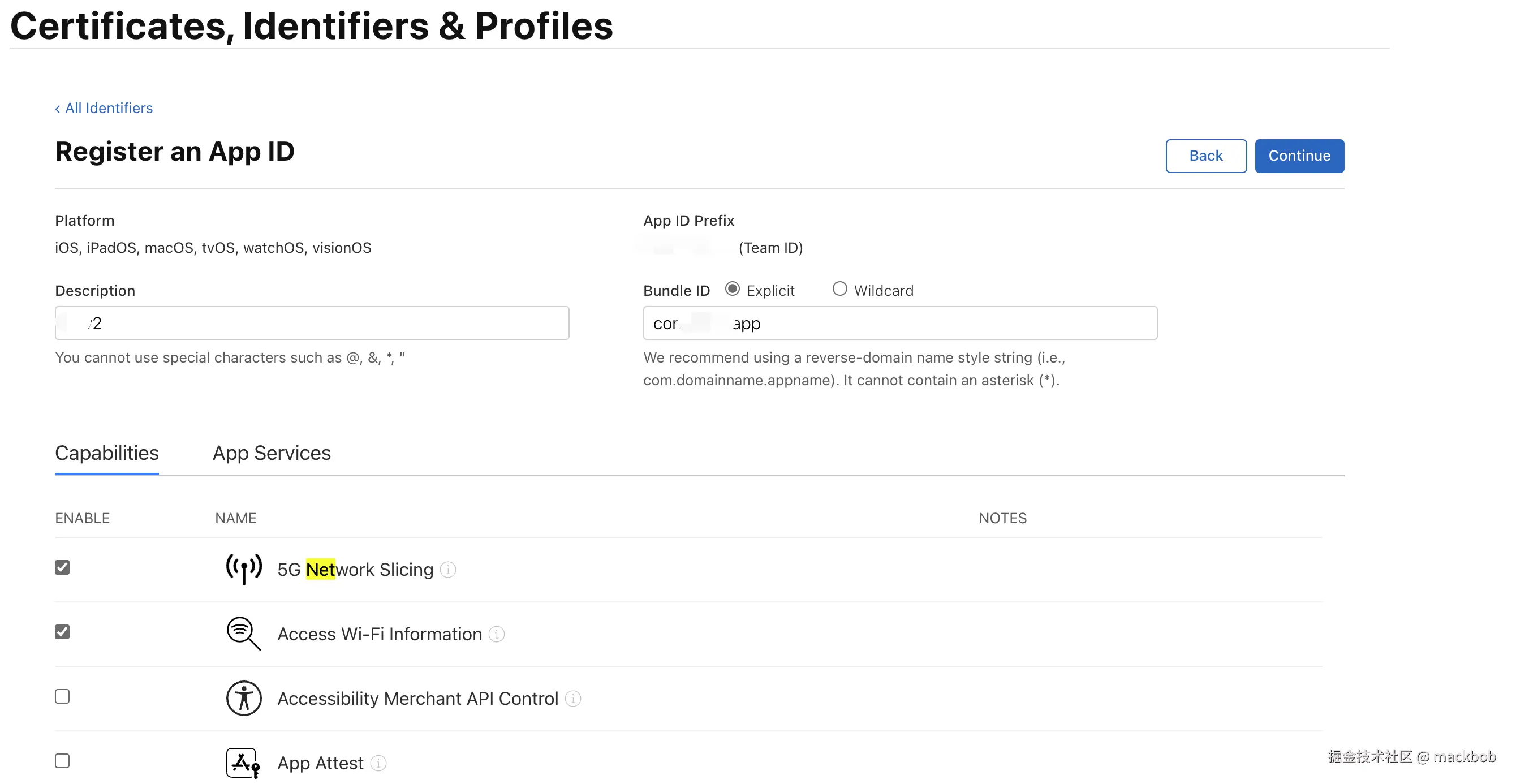Show info for Accessibility Merchant API Control
The width and height of the screenshot is (1516, 784).
pos(572,699)
